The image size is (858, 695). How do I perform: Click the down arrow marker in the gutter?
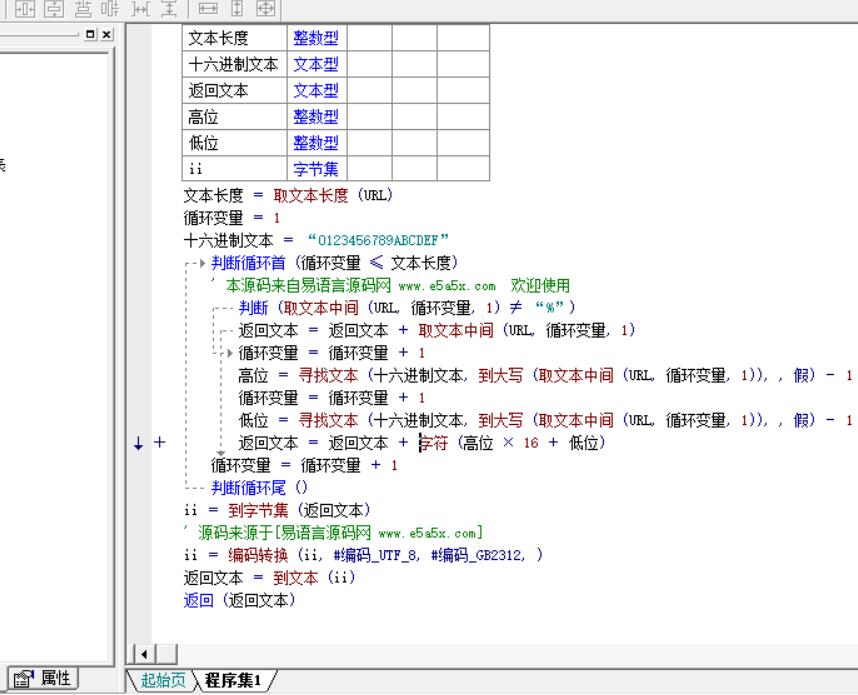click(x=138, y=443)
